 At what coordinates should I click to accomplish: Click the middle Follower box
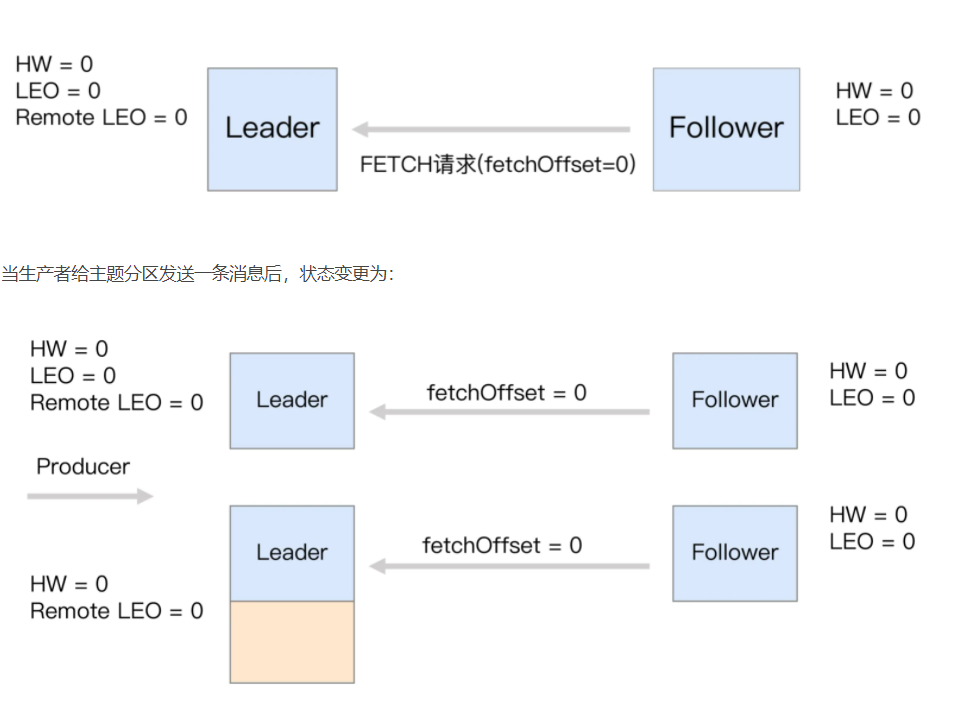pos(735,400)
